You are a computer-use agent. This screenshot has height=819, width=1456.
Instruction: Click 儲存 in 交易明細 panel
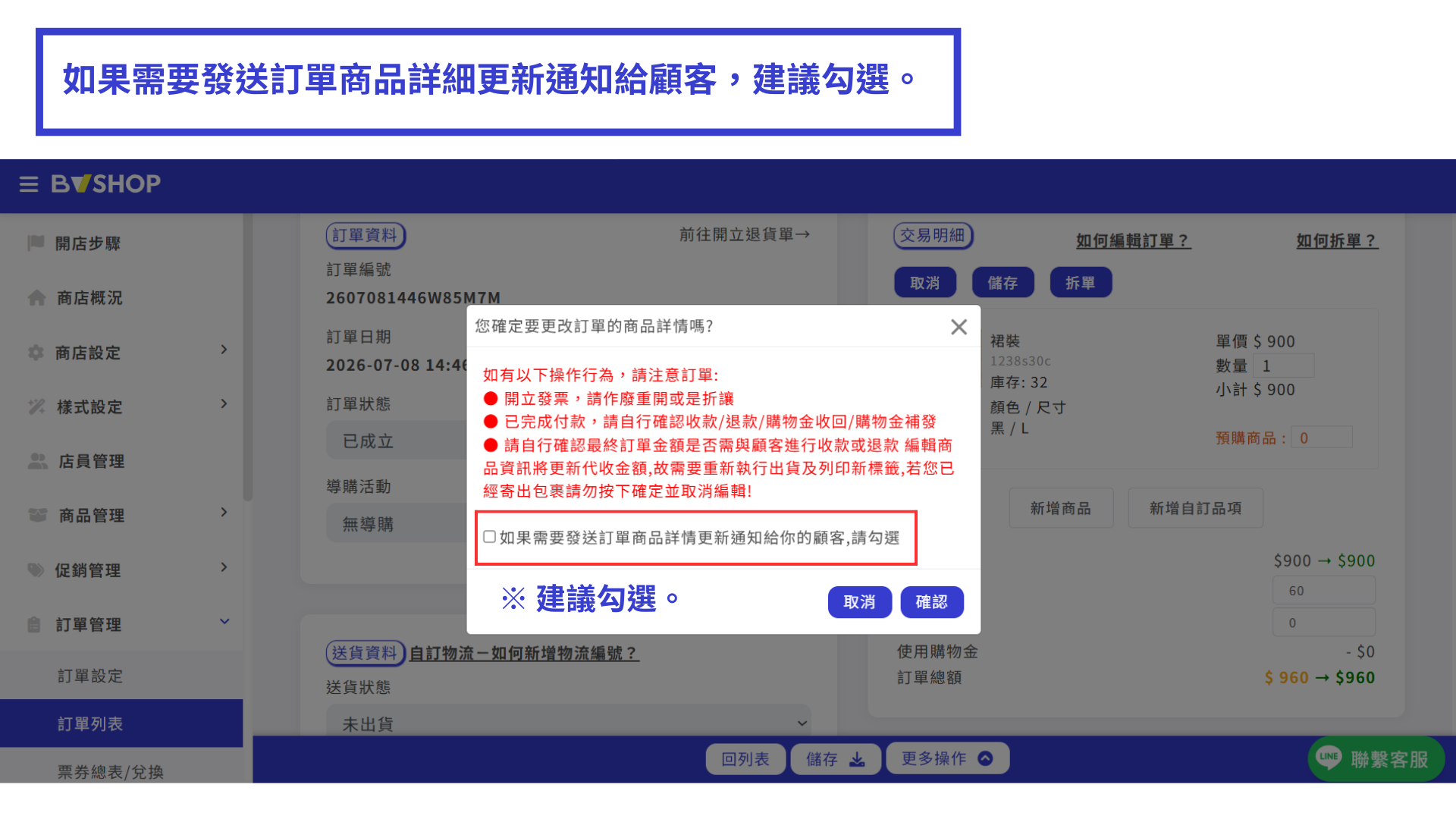click(1003, 283)
